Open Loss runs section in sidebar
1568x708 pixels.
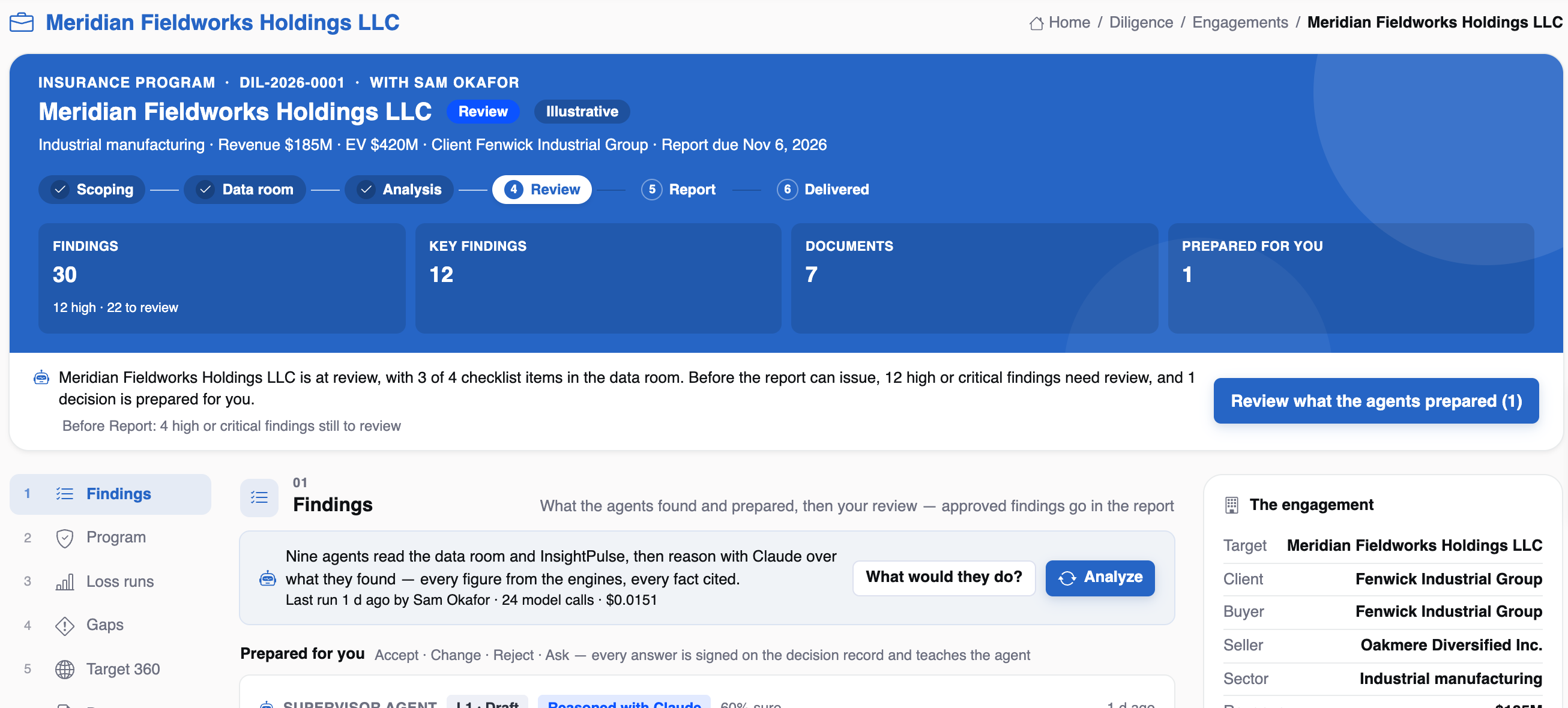coord(110,581)
